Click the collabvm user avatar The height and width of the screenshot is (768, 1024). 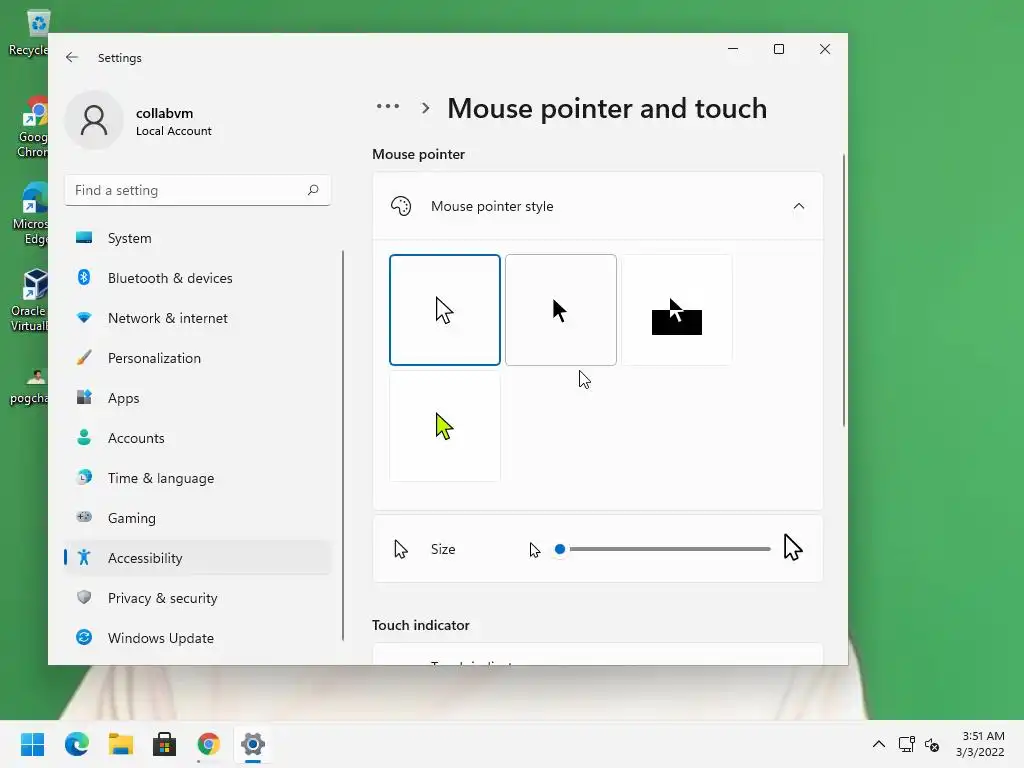pos(94,120)
